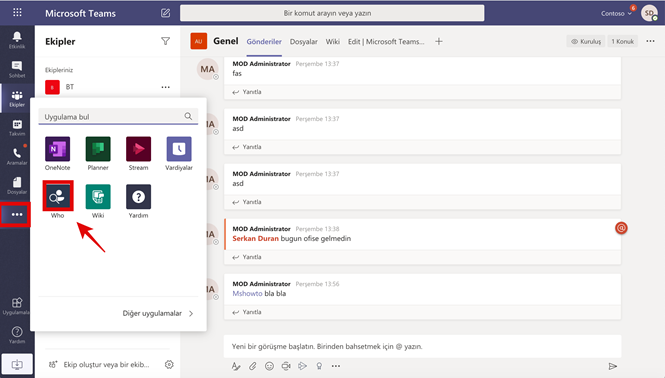Click the 1 Konuk button
Image resolution: width=665 pixels, height=378 pixels.
(623, 41)
